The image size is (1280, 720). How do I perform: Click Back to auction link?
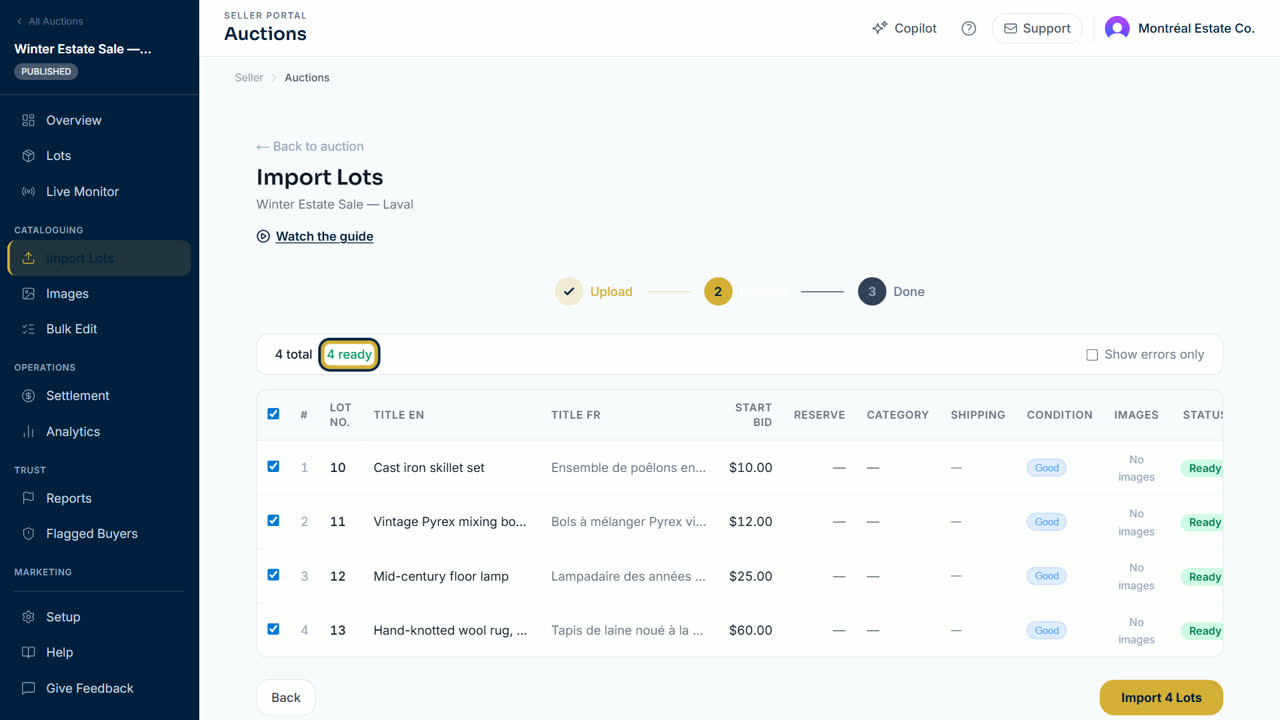[310, 146]
